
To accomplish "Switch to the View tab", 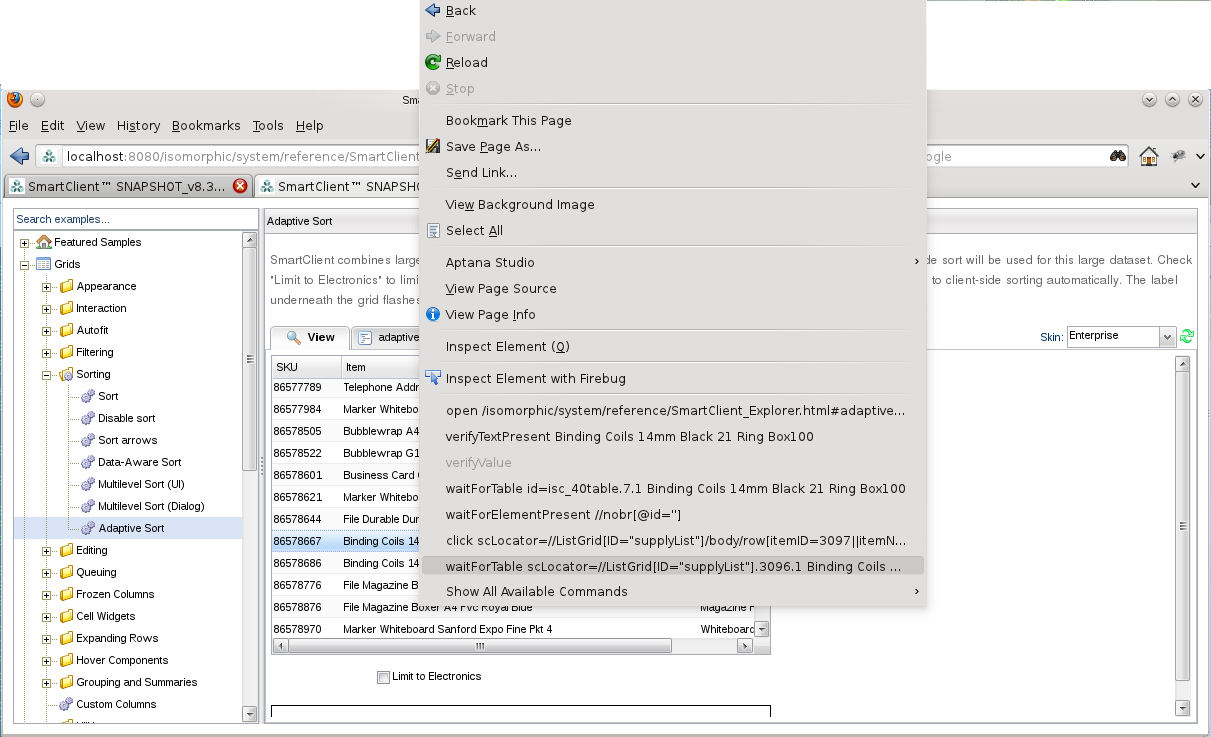I will 310,338.
